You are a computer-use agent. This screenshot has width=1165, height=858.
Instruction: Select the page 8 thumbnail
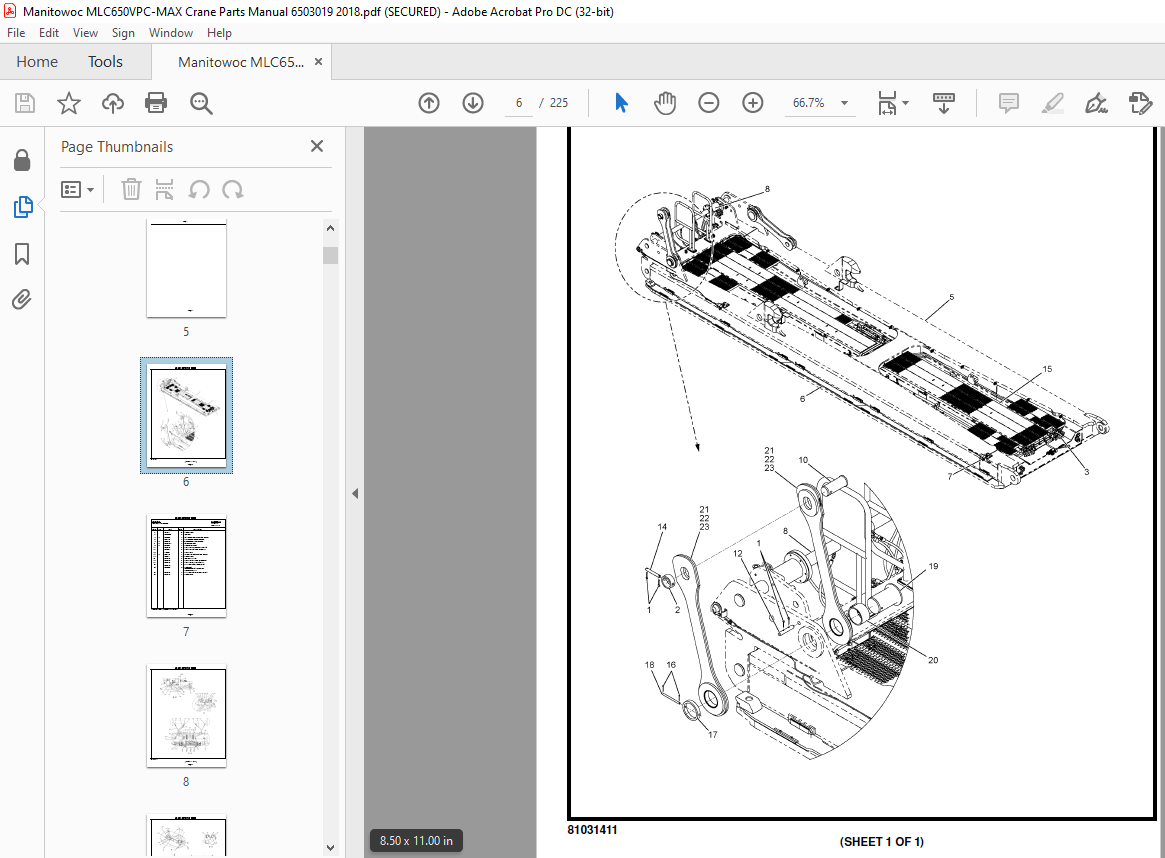click(186, 716)
